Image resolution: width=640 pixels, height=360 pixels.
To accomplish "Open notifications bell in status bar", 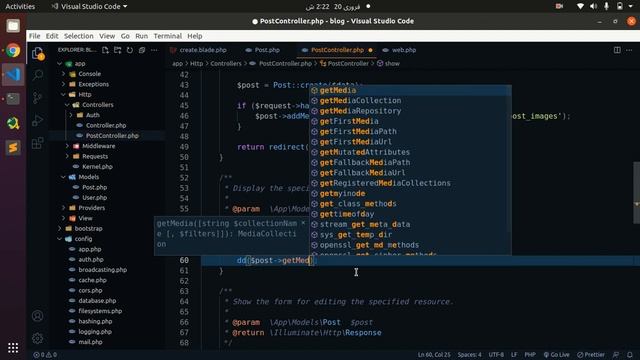I will tap(630, 355).
